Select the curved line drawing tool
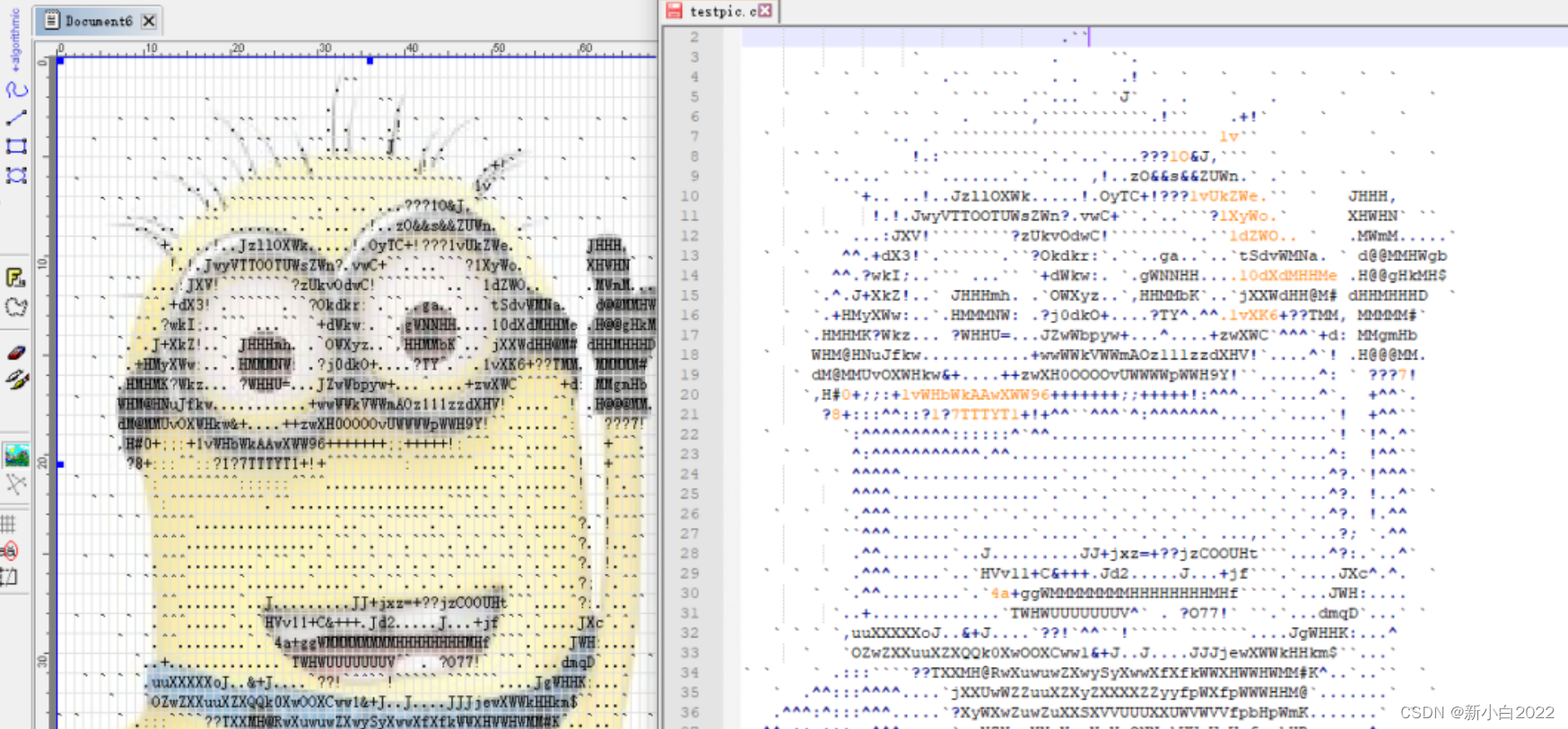 [x=16, y=89]
